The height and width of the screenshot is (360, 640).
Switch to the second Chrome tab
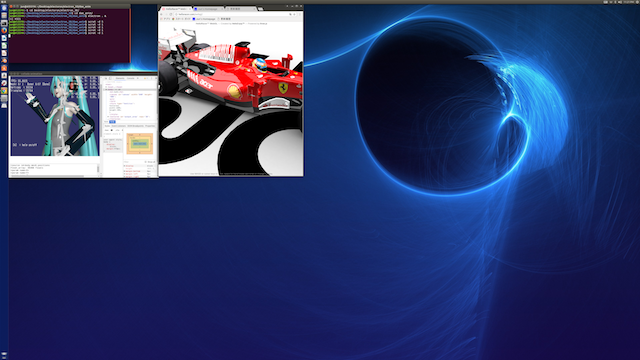pyautogui.click(x=209, y=9)
